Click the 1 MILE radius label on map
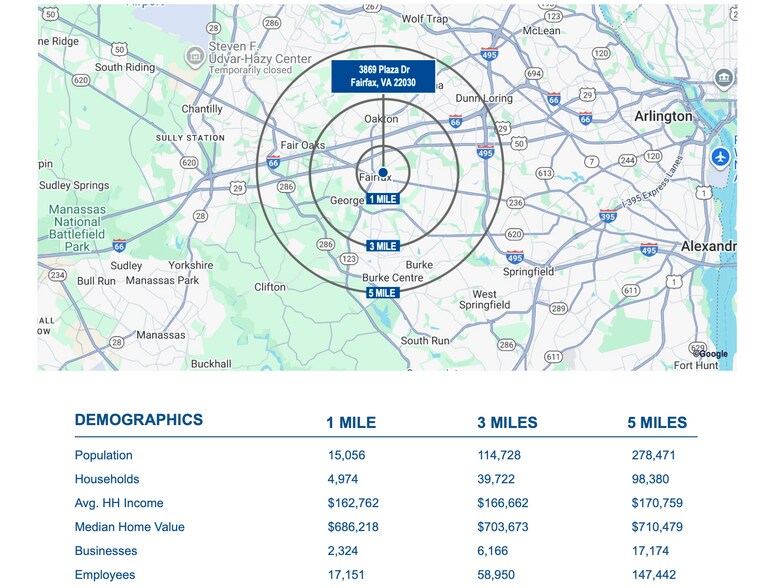The height and width of the screenshot is (588, 769). pyautogui.click(x=383, y=199)
